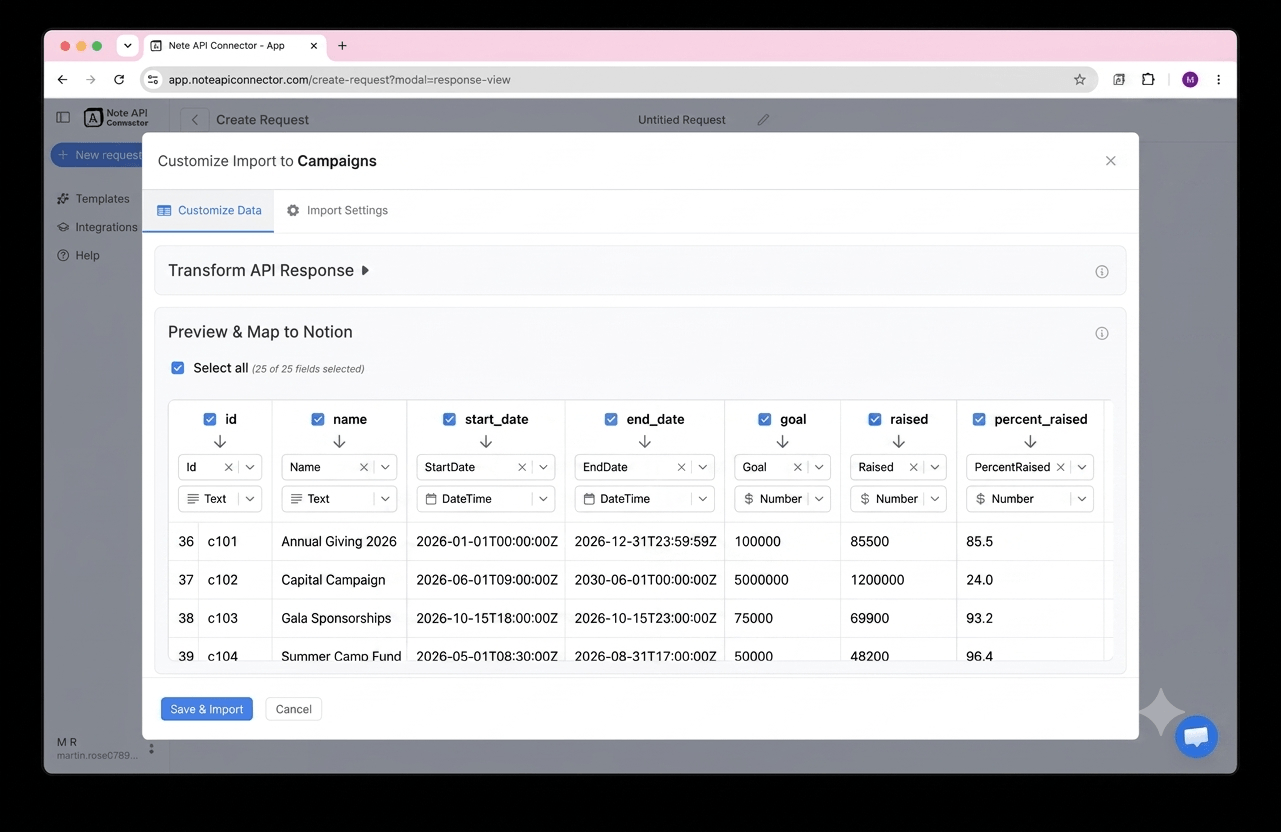The height and width of the screenshot is (832, 1281).
Task: Navigate back in the browser
Action: 62,80
